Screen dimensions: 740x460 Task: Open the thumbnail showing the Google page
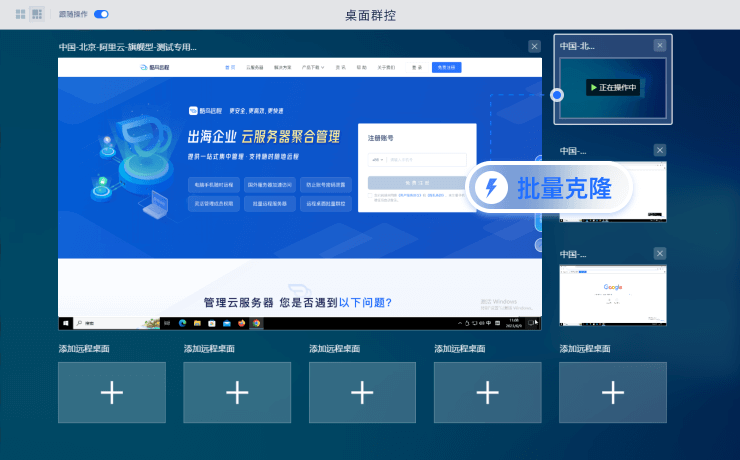tap(613, 295)
